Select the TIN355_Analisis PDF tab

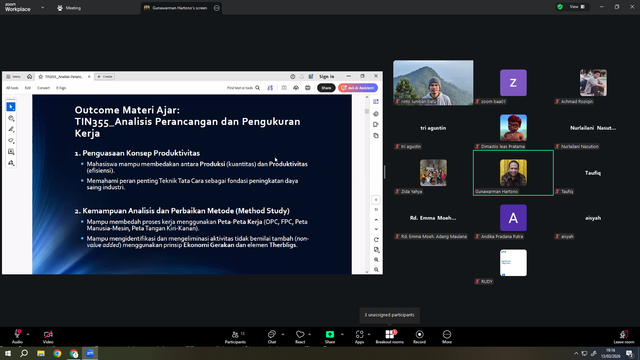click(63, 77)
